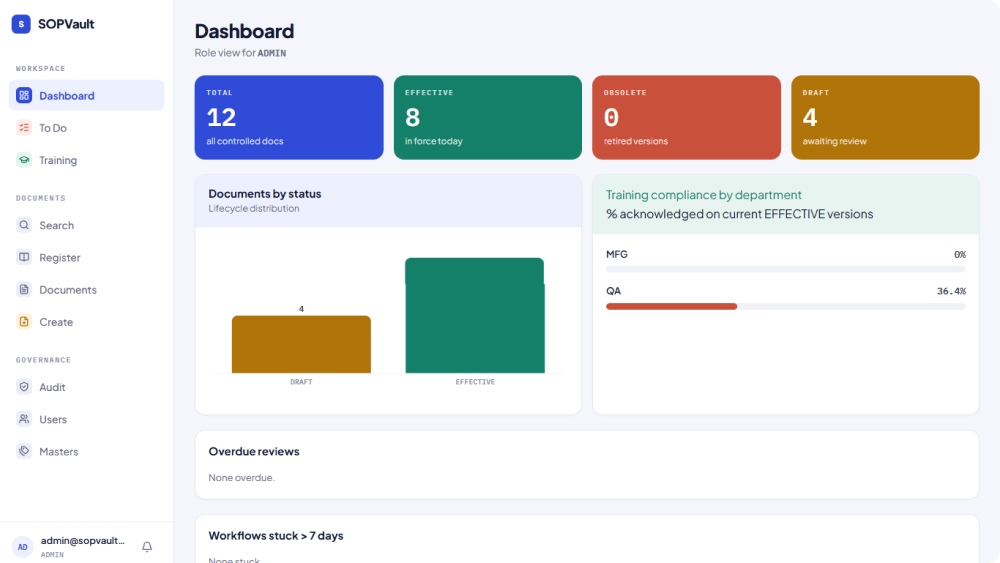Click the Effective 8 in force card

point(488,117)
